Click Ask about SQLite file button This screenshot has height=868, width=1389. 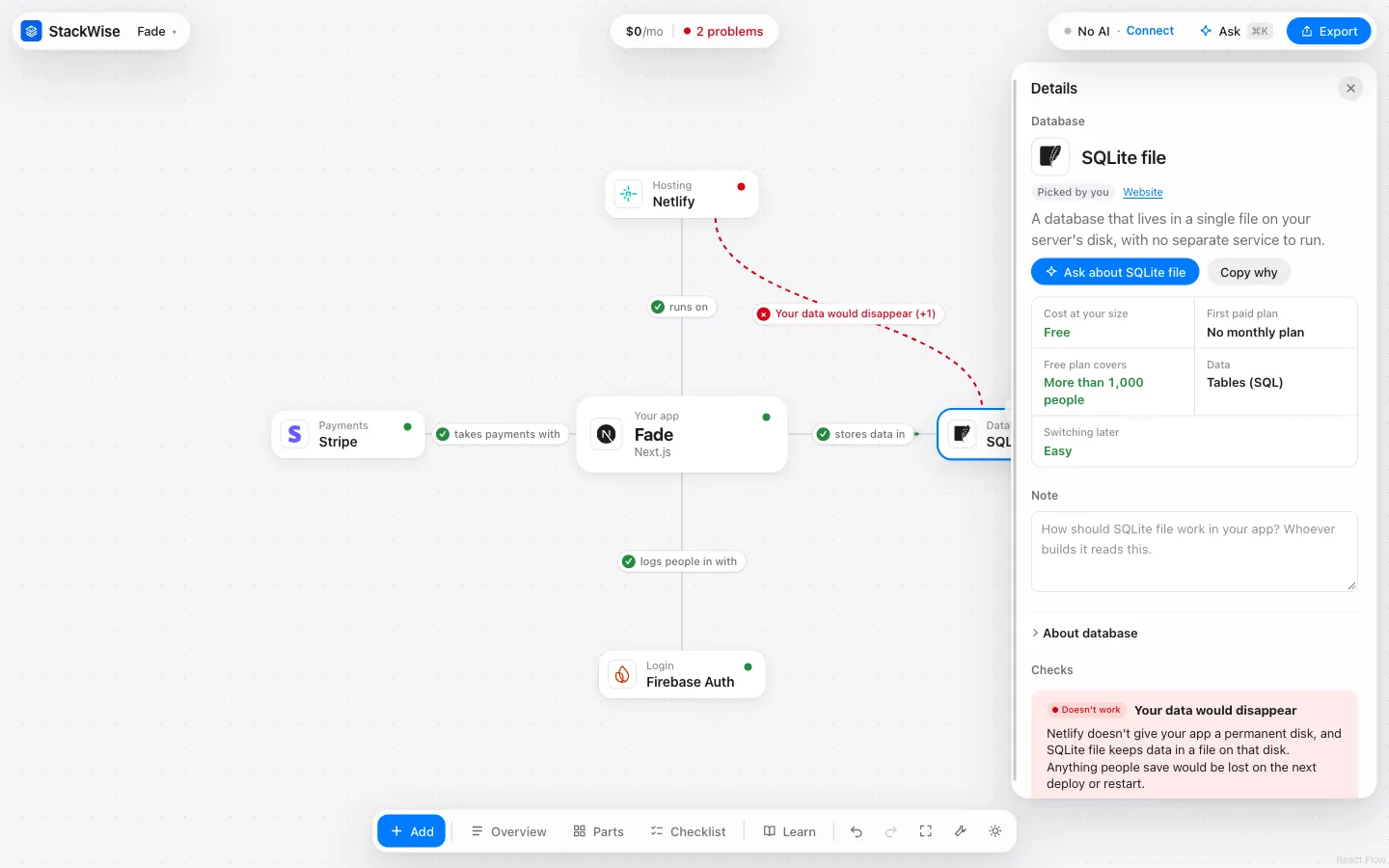click(x=1115, y=272)
